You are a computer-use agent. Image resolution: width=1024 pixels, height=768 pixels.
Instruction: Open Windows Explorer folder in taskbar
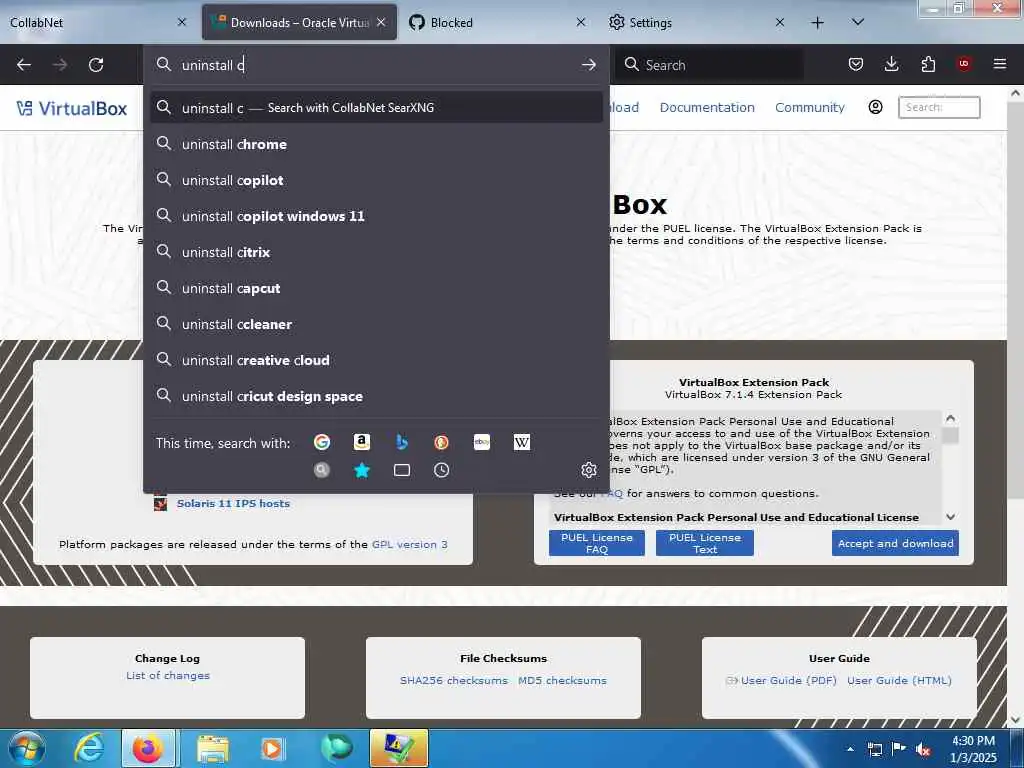point(212,748)
